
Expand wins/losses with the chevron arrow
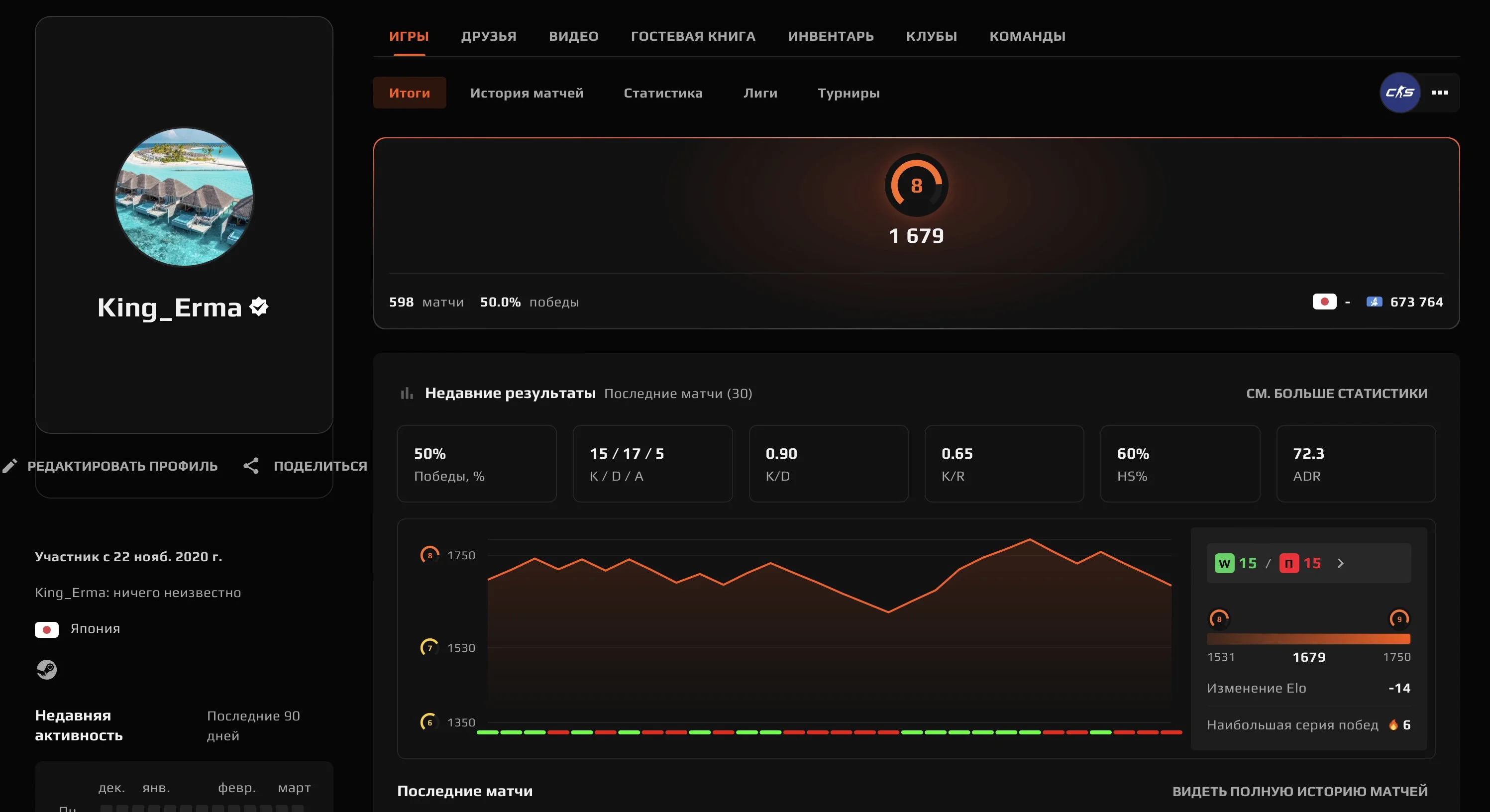coord(1341,563)
